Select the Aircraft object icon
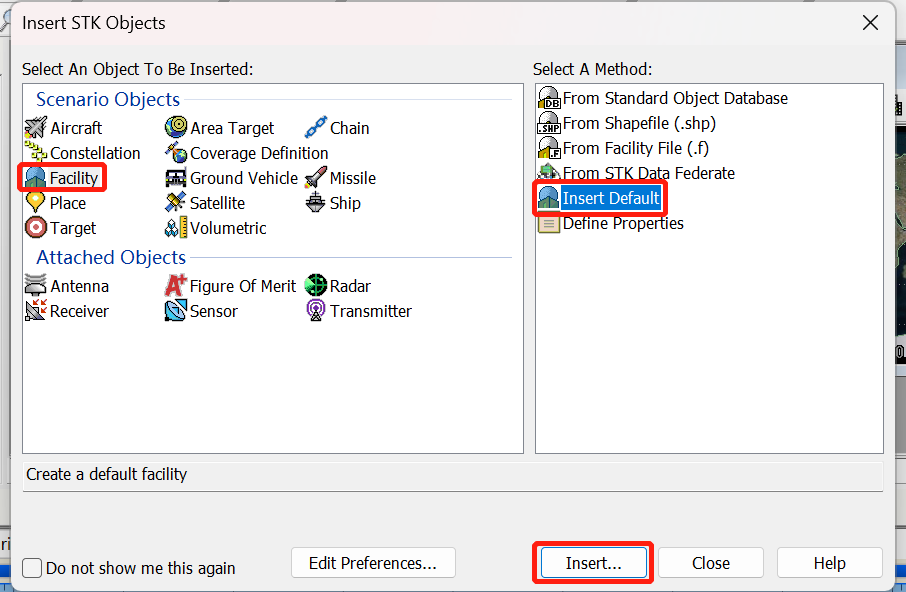Viewport: 906px width, 592px height. point(36,128)
